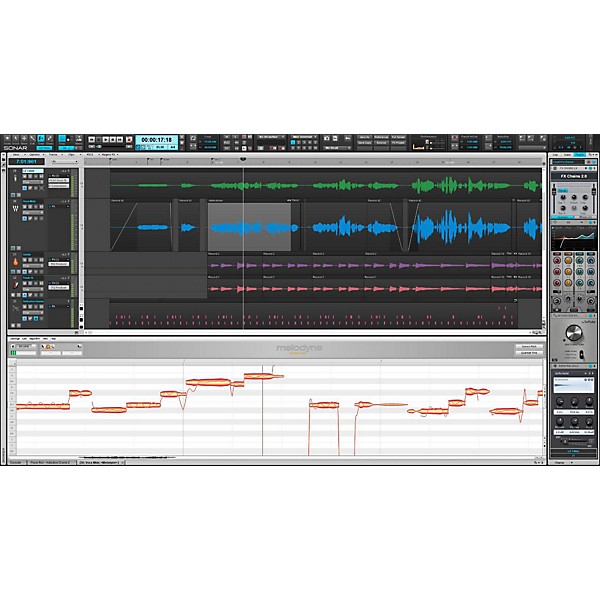Open the Options menu in track view
This screenshot has height=600, width=600.
34,155
